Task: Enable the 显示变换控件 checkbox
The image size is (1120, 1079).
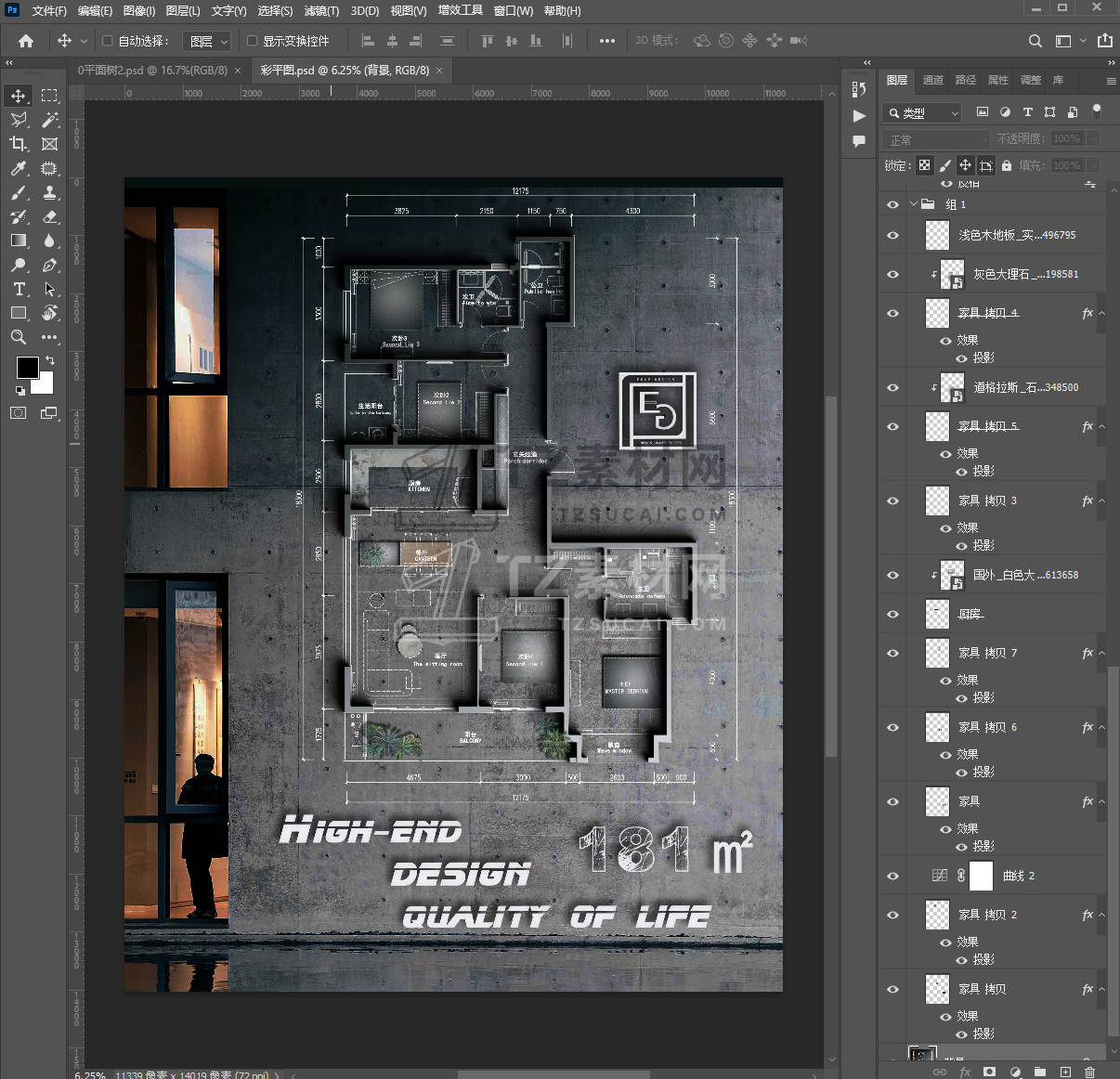Action: pyautogui.click(x=252, y=41)
